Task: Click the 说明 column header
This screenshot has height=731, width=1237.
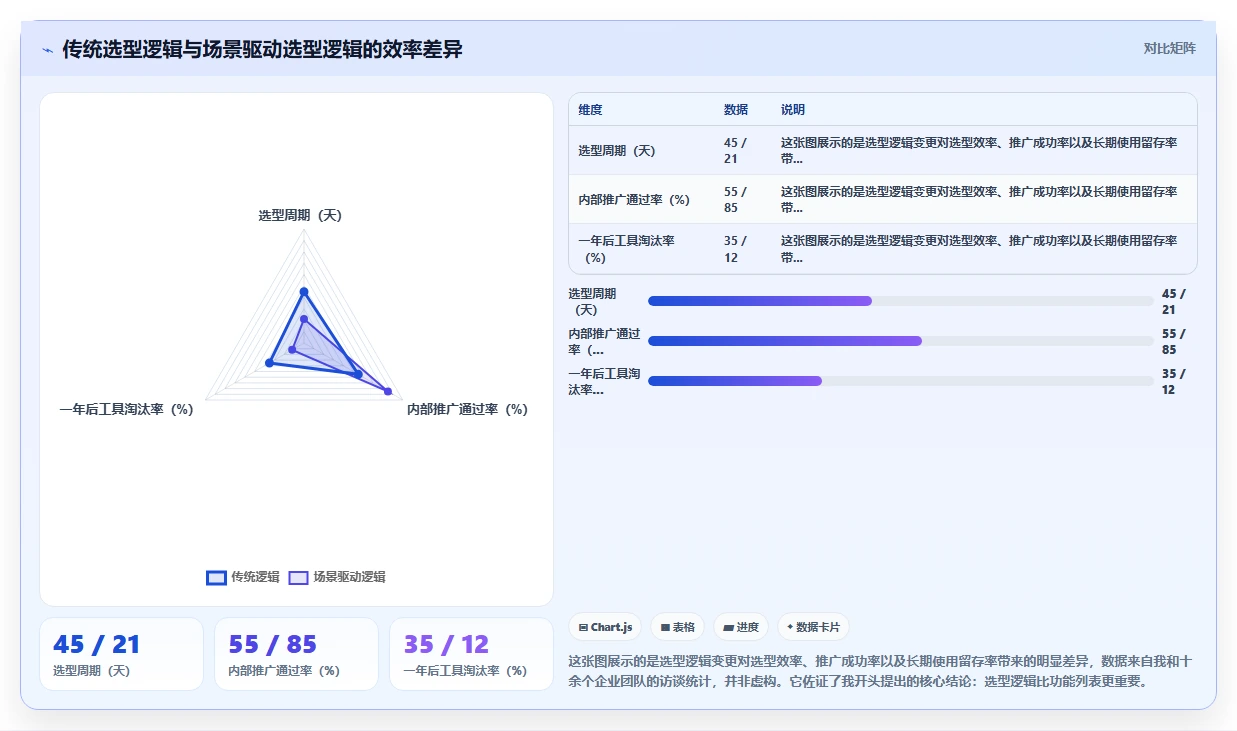Action: tap(793, 110)
